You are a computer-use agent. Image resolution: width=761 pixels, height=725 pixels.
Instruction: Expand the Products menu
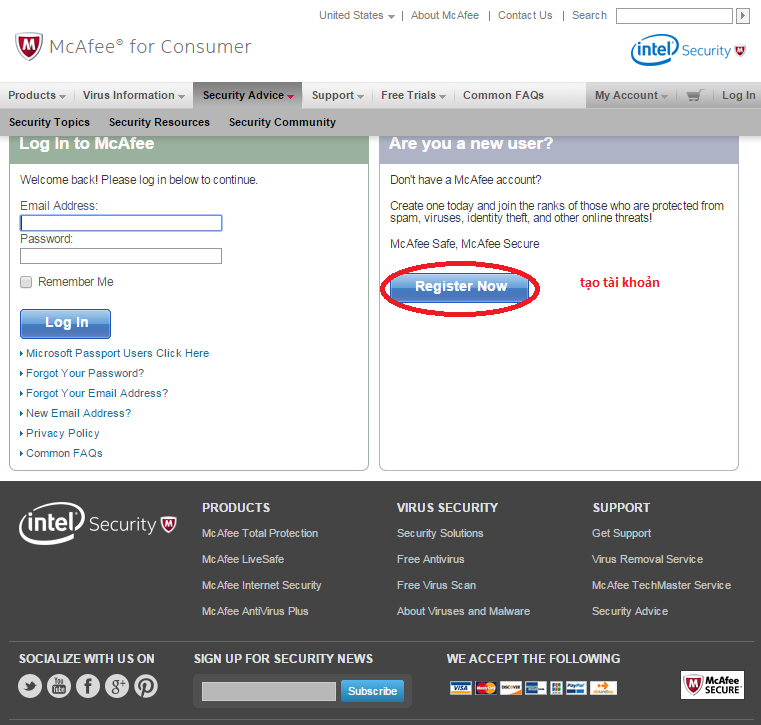coord(37,95)
